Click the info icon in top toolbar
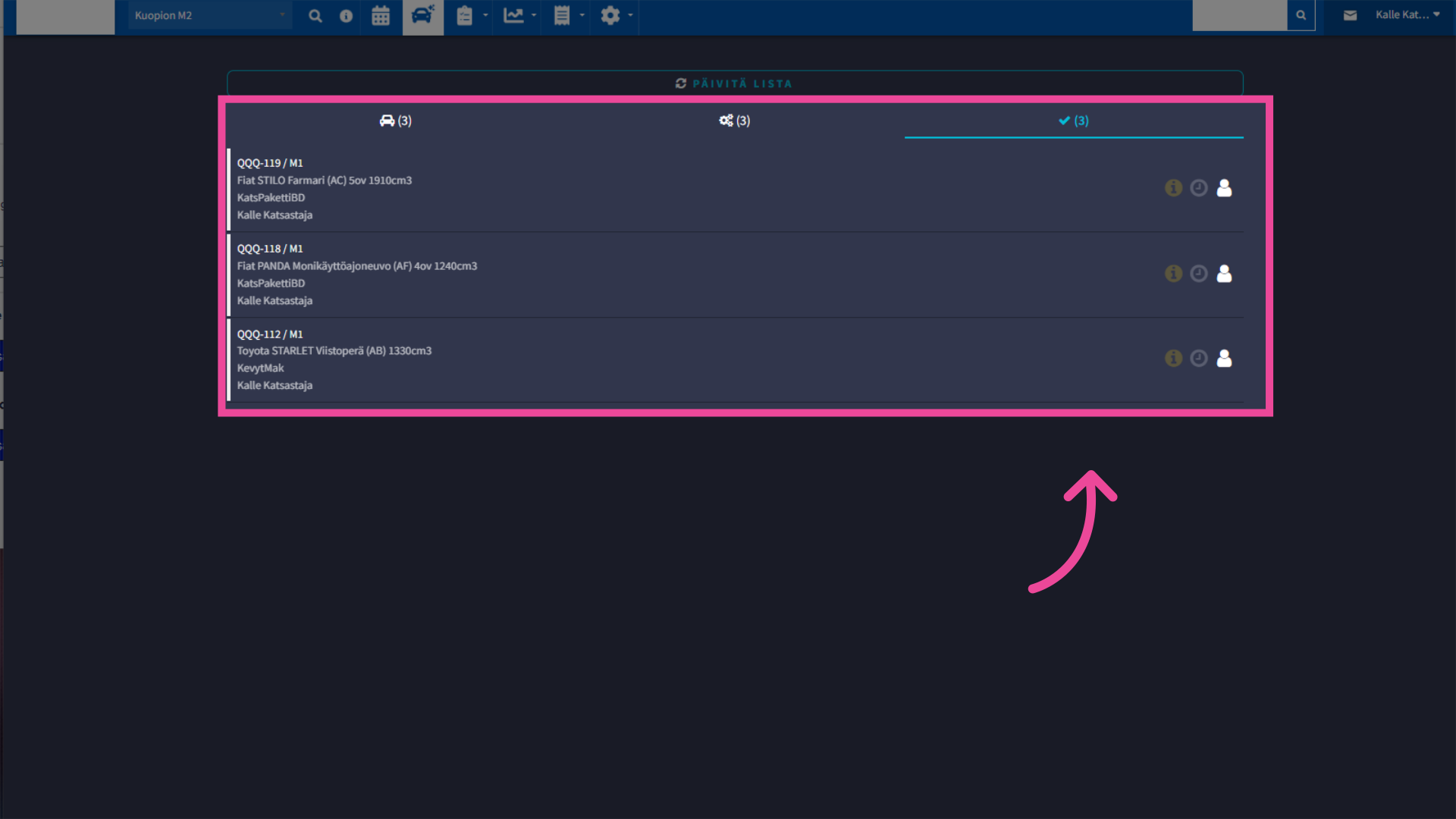 pos(346,15)
